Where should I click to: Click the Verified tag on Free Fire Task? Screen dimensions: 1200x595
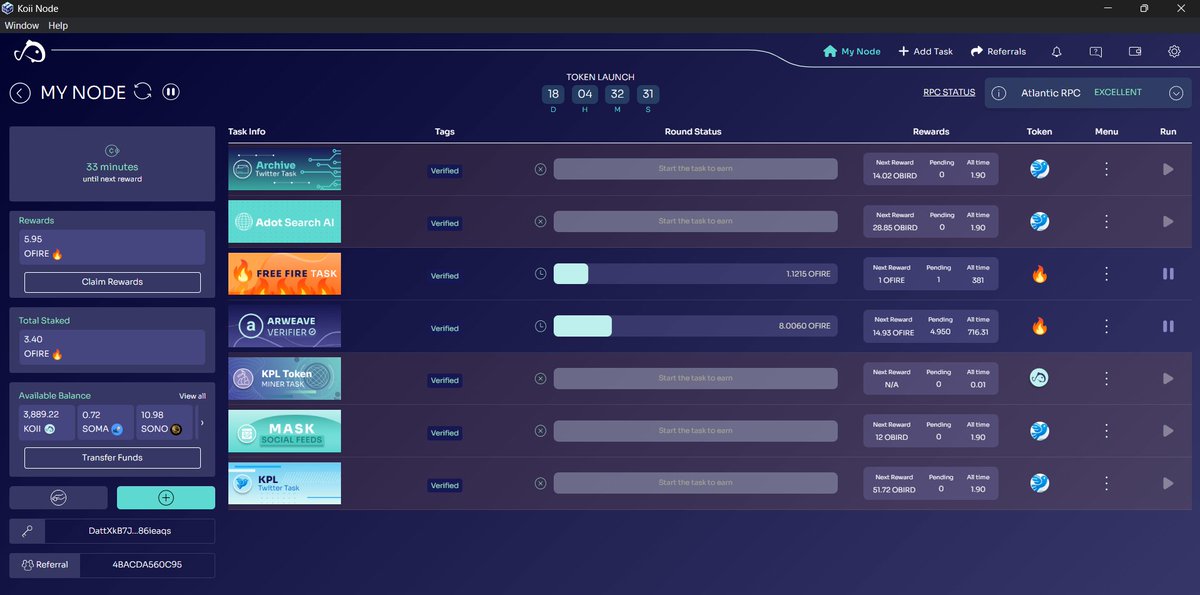pos(444,276)
